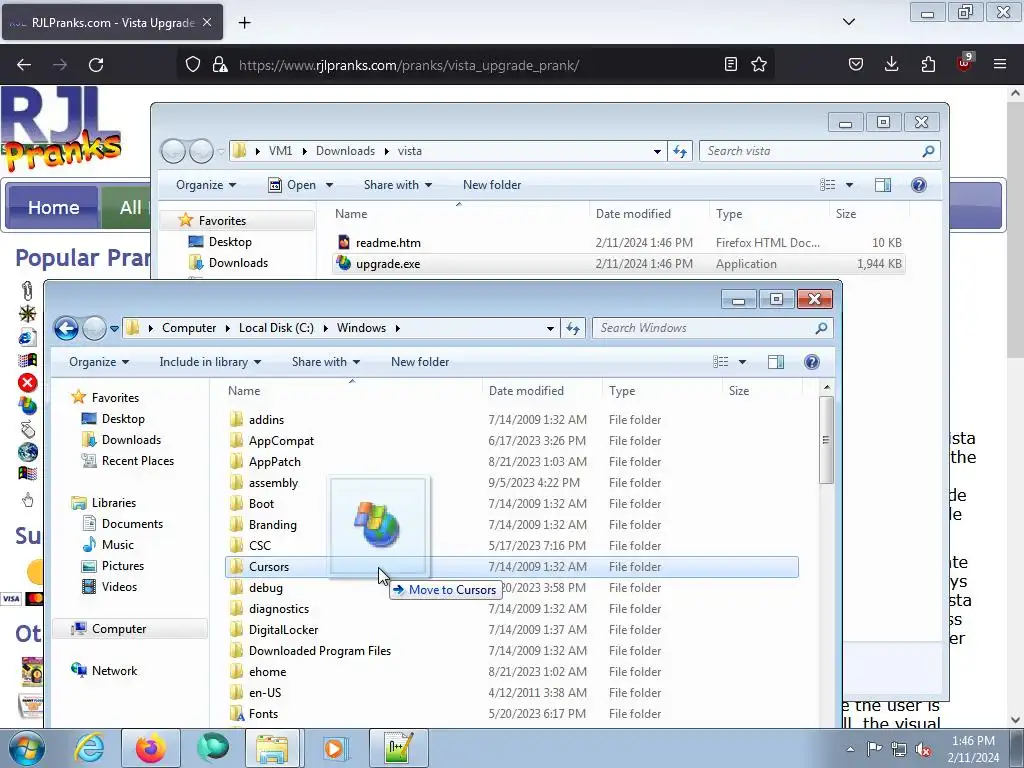Sort by Date modified column in Windows folder

click(526, 391)
